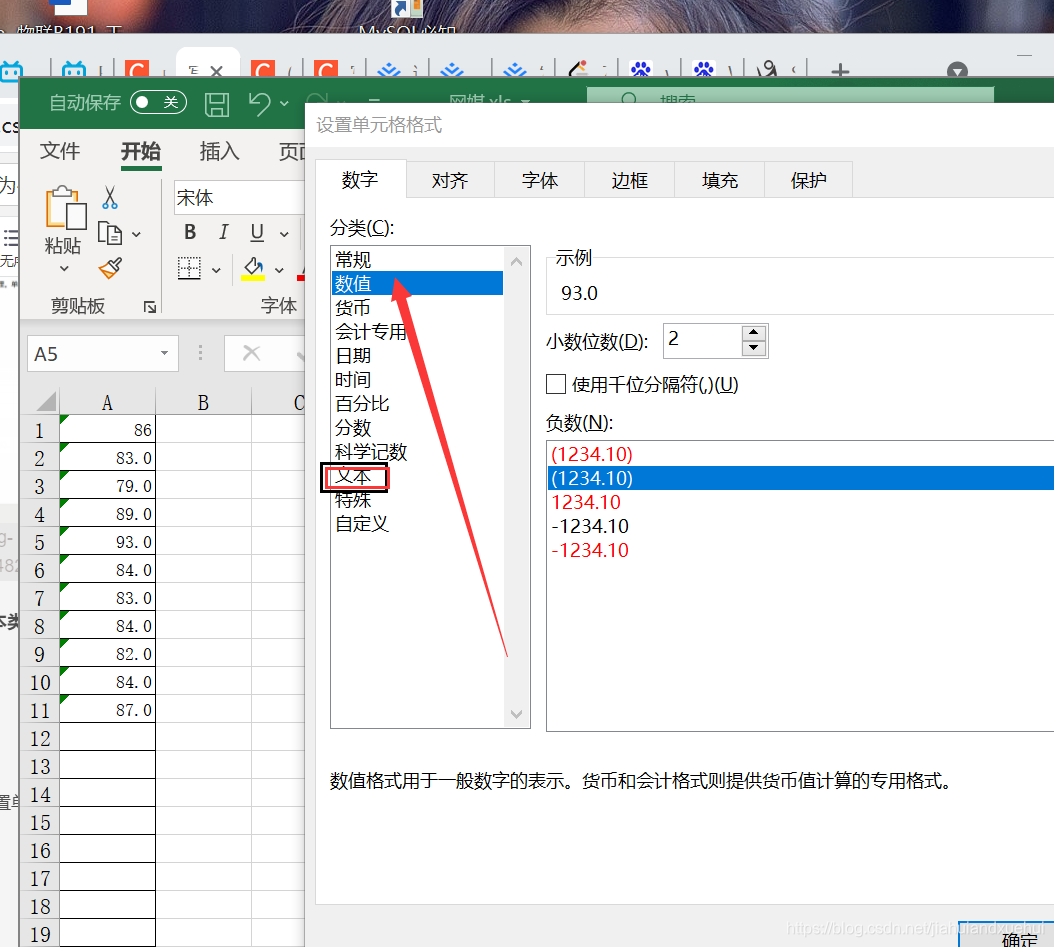Click the cell Borders icon
This screenshot has width=1054, height=947.
[189, 267]
